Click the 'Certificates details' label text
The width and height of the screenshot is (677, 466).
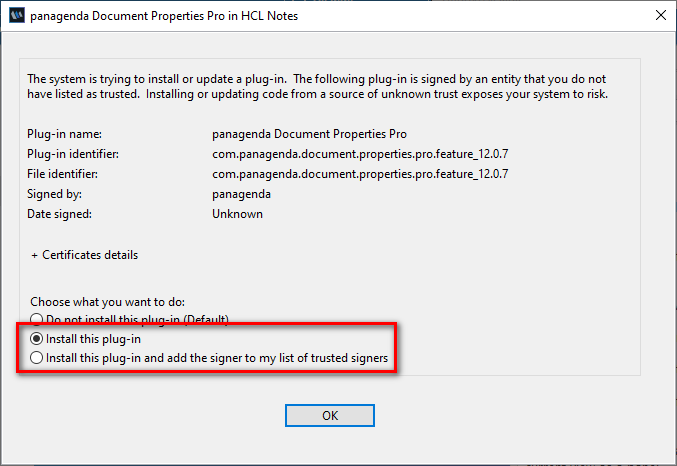click(x=90, y=255)
